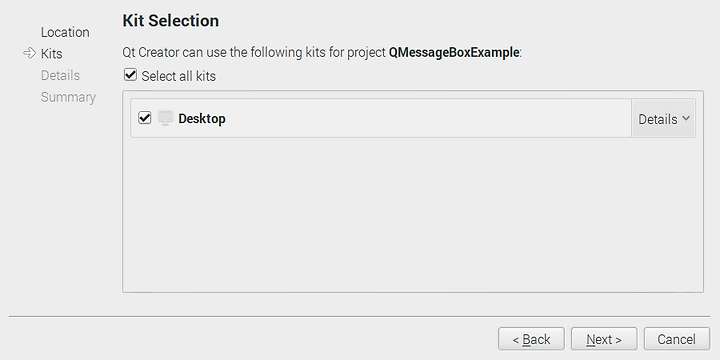The width and height of the screenshot is (720, 360).
Task: Cancel the project wizard
Action: (676, 339)
